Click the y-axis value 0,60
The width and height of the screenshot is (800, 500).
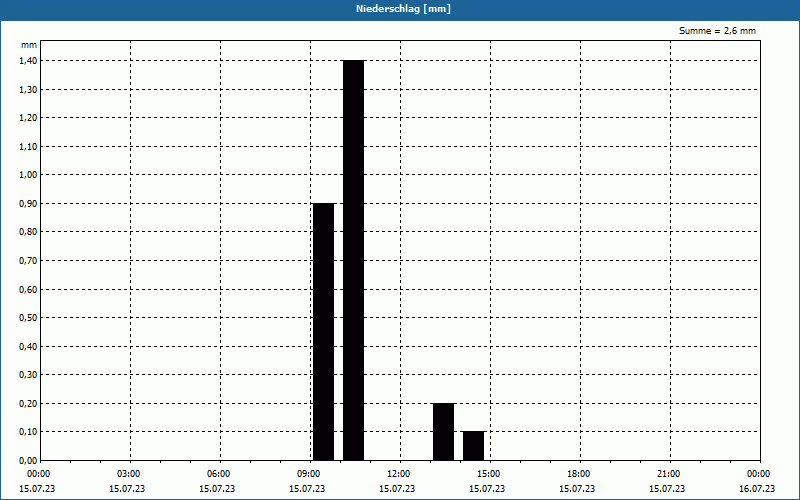click(28, 289)
